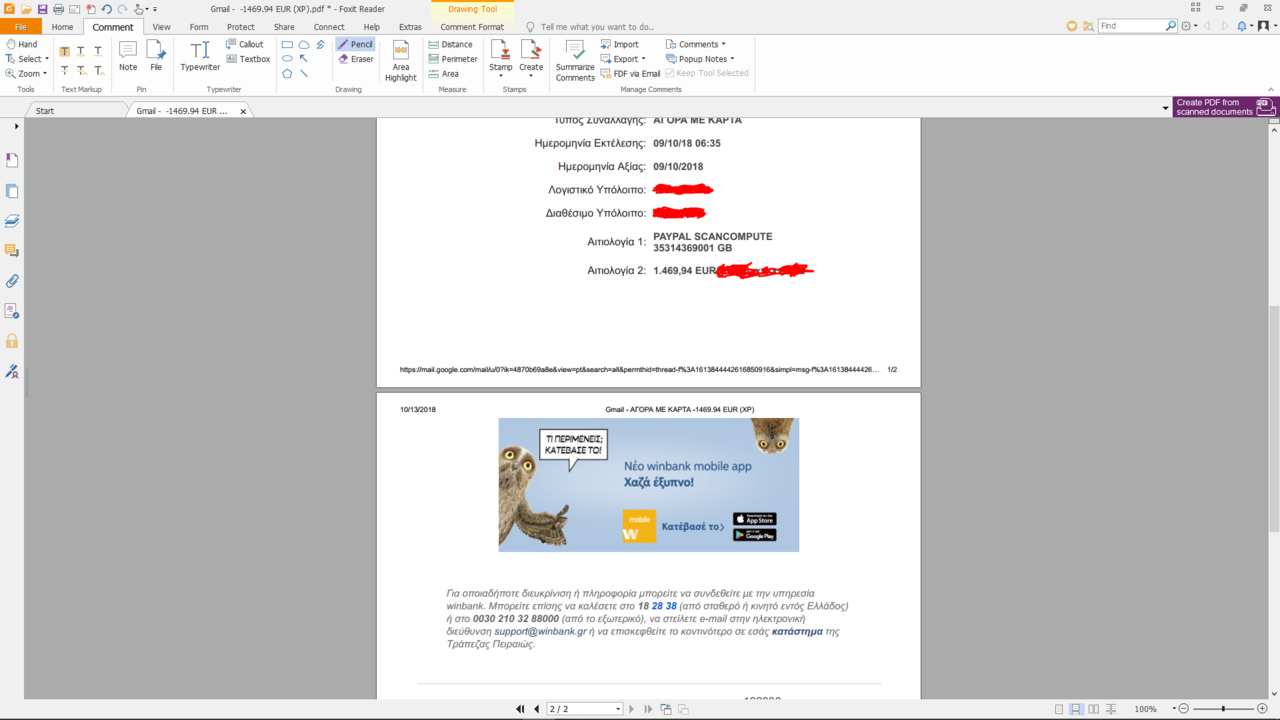
Task: Pick the Callout tool
Action: pos(245,44)
